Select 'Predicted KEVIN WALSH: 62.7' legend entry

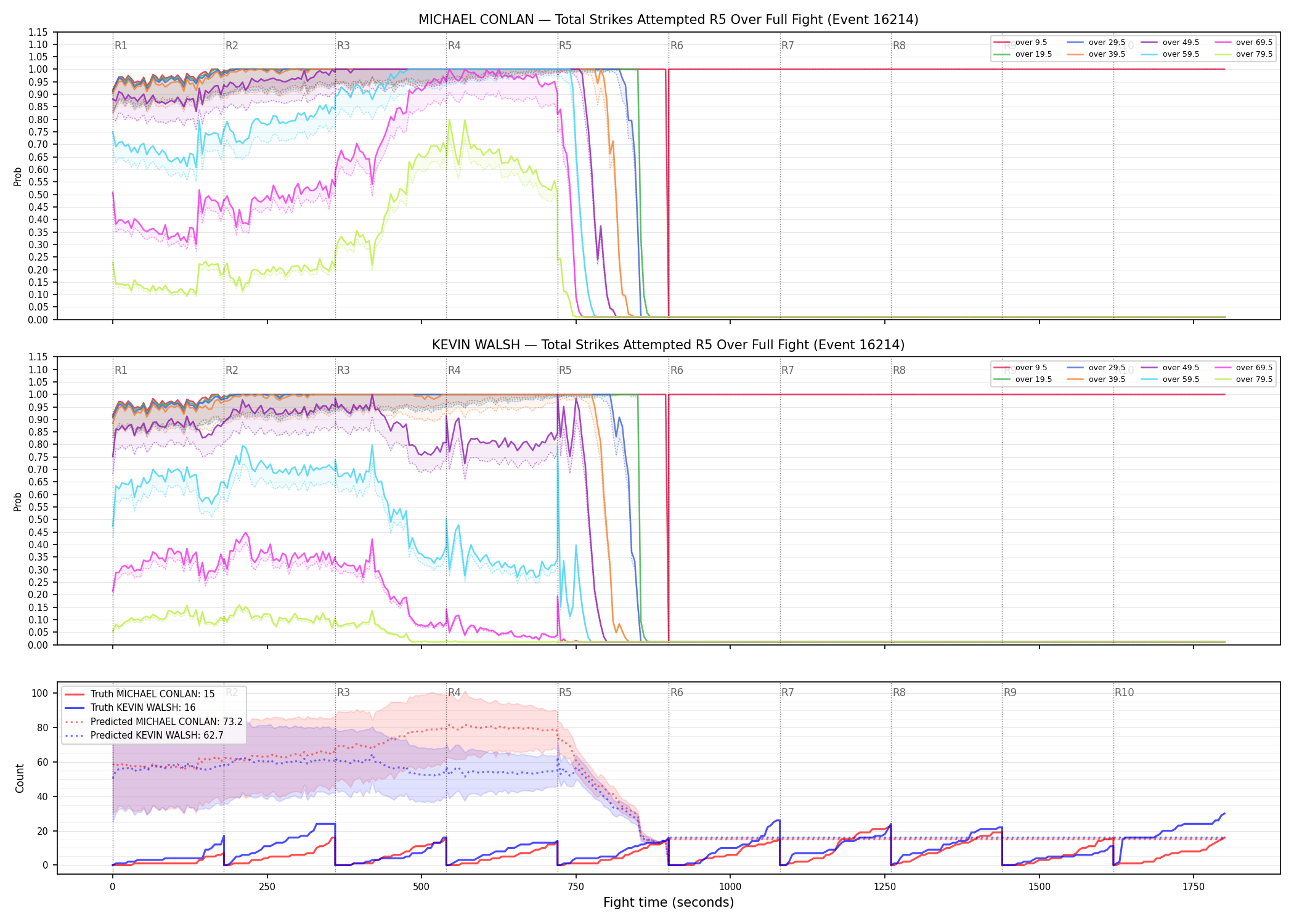(144, 735)
